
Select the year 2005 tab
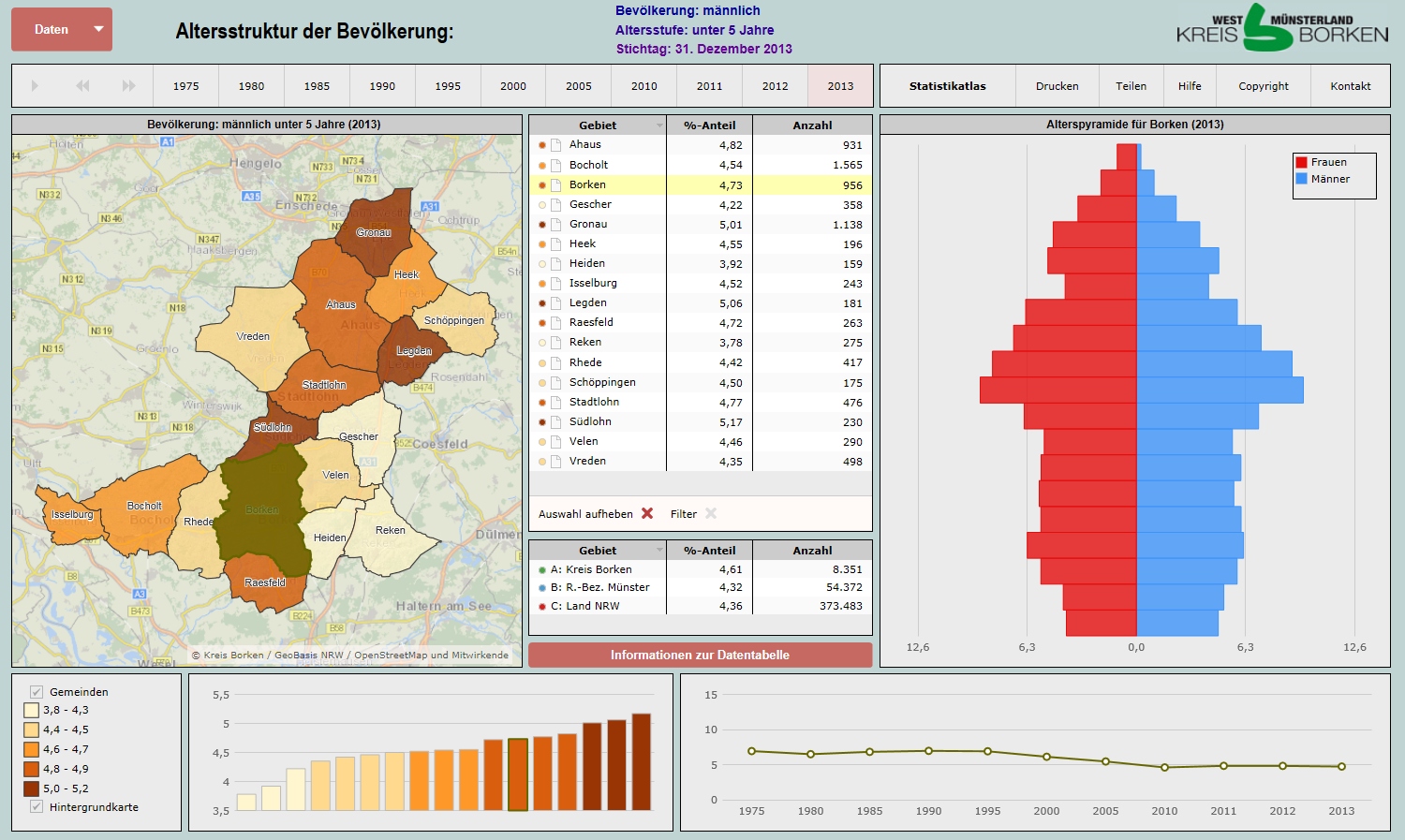(578, 86)
